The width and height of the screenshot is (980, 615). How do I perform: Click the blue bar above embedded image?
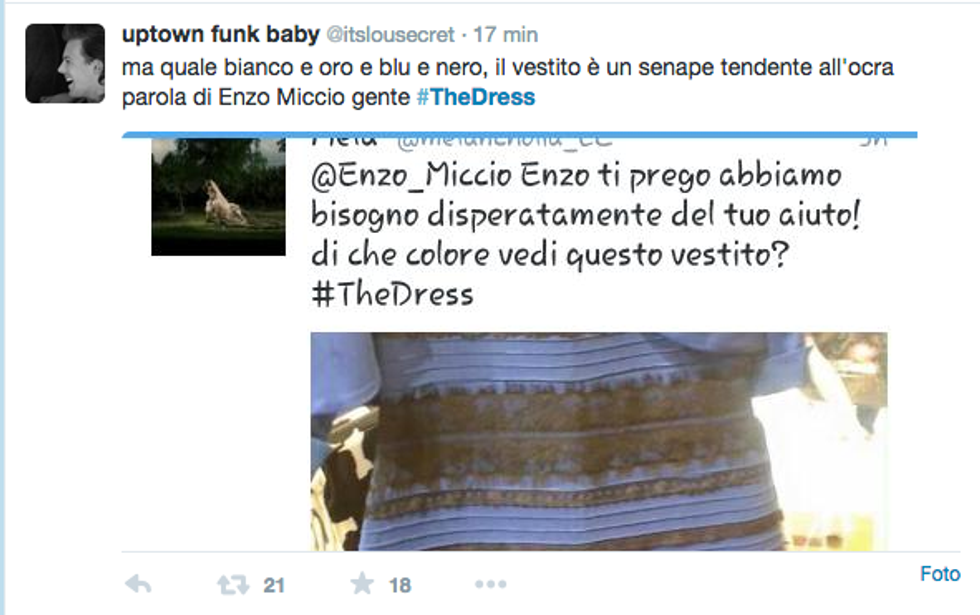pos(519,134)
